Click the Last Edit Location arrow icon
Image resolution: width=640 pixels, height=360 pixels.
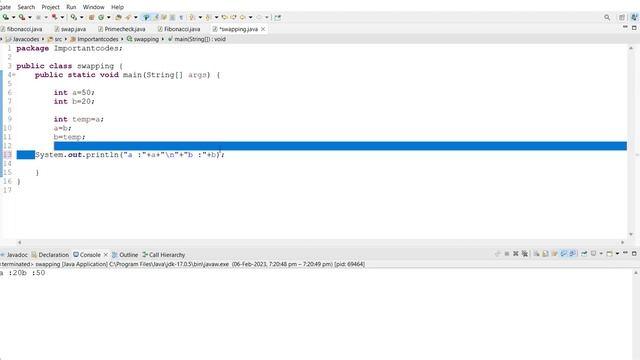tap(224, 17)
